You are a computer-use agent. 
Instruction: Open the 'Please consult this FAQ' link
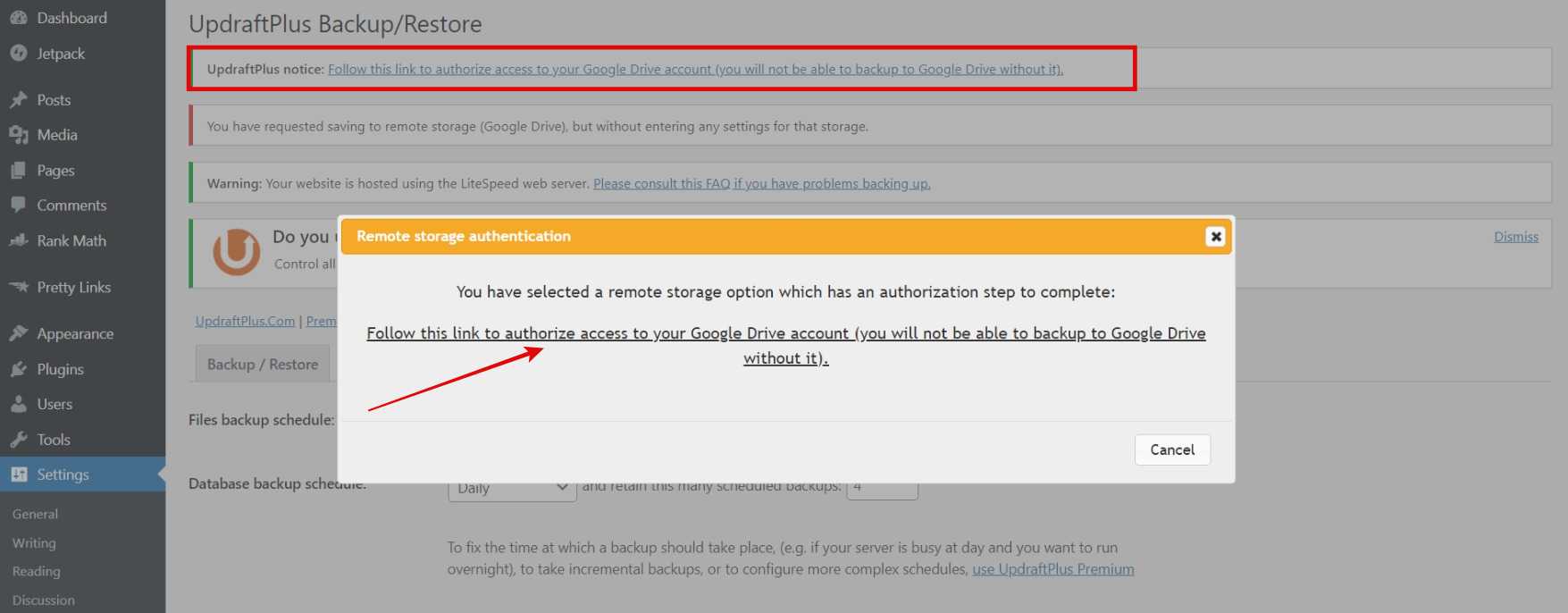click(x=762, y=184)
